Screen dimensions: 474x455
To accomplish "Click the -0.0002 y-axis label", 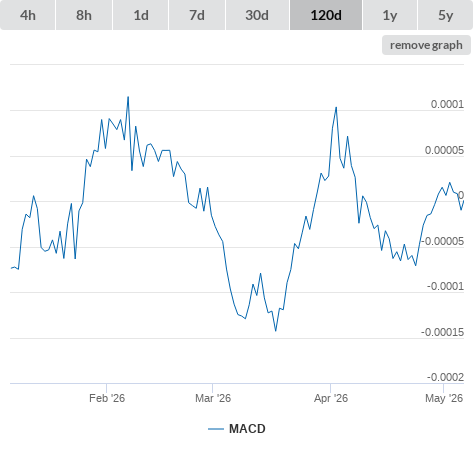I will pos(445,377).
